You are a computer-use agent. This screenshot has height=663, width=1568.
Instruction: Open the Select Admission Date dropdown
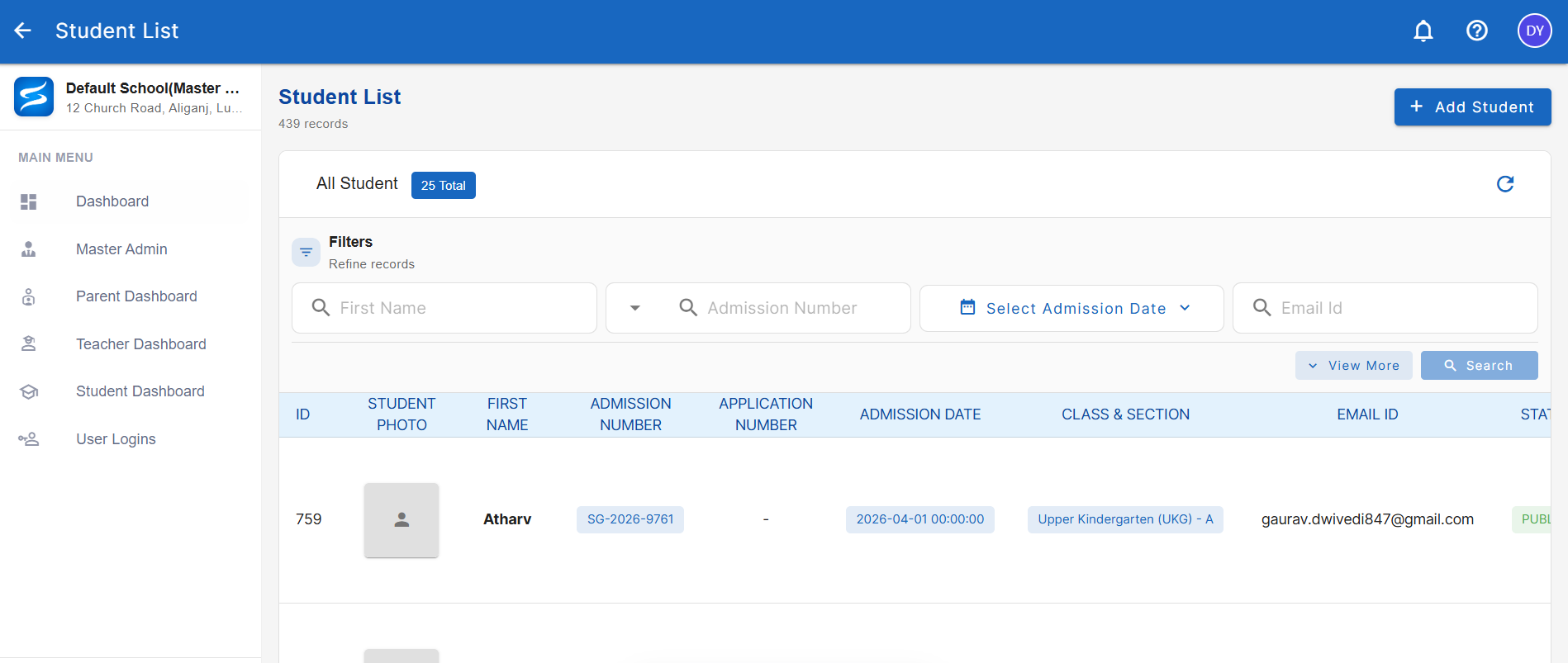click(x=1071, y=308)
